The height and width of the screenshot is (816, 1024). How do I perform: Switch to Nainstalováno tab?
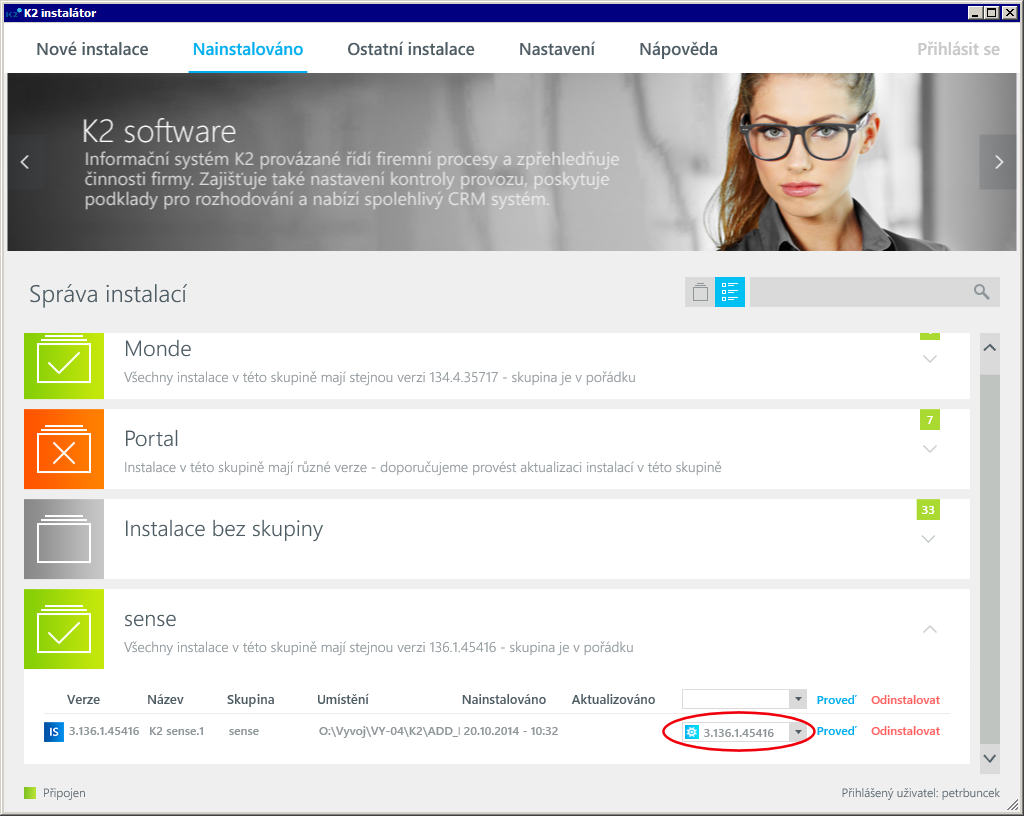[x=248, y=50]
